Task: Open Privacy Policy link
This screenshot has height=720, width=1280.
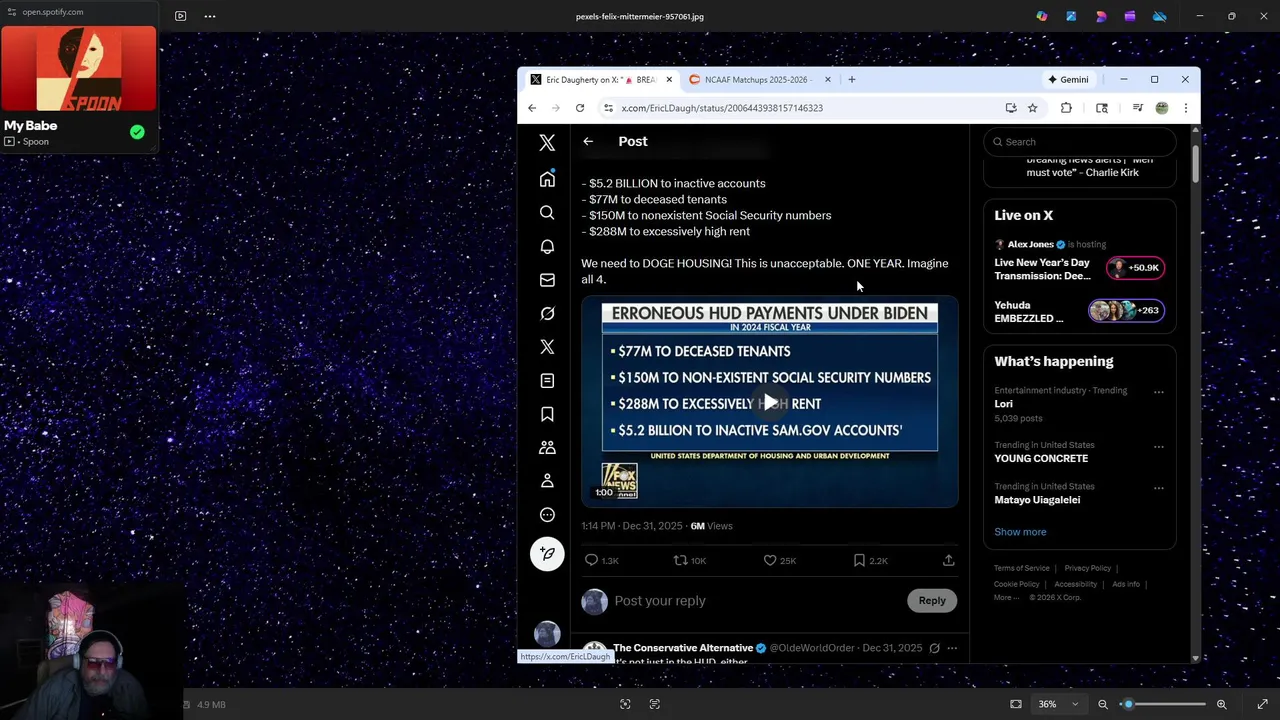Action: 1087,568
